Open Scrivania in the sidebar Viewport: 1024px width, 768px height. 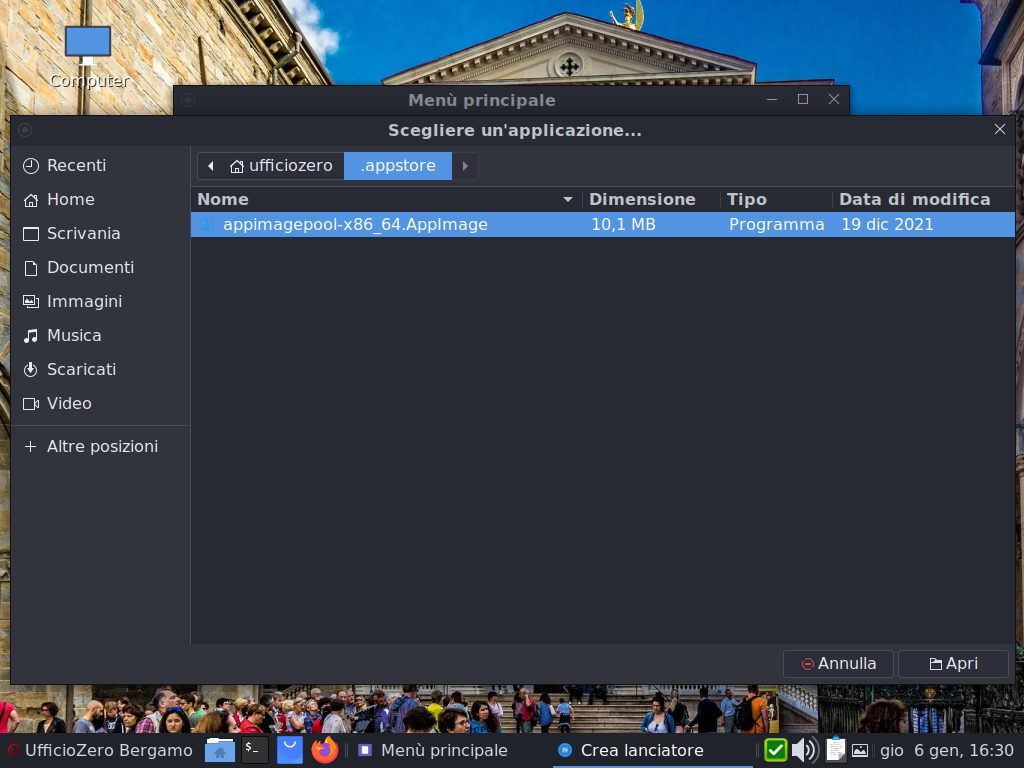(x=83, y=234)
